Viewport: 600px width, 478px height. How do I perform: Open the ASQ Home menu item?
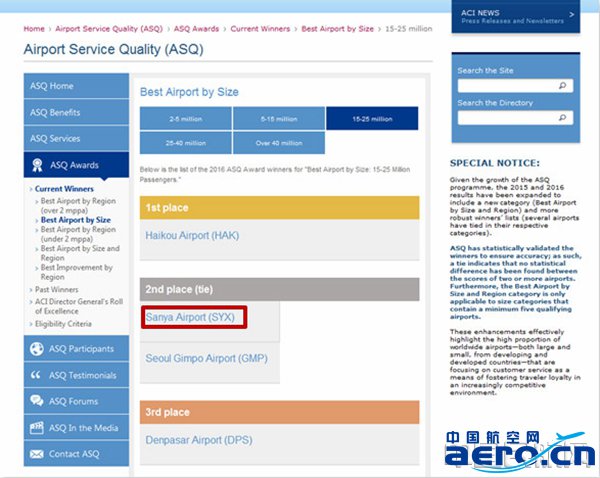pyautogui.click(x=76, y=86)
